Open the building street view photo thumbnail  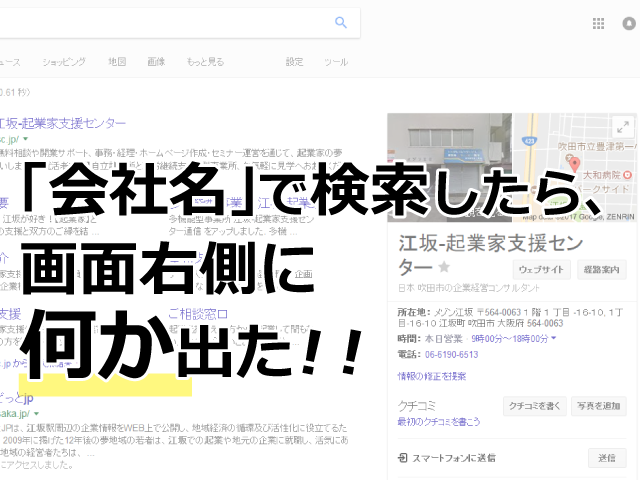coord(449,167)
